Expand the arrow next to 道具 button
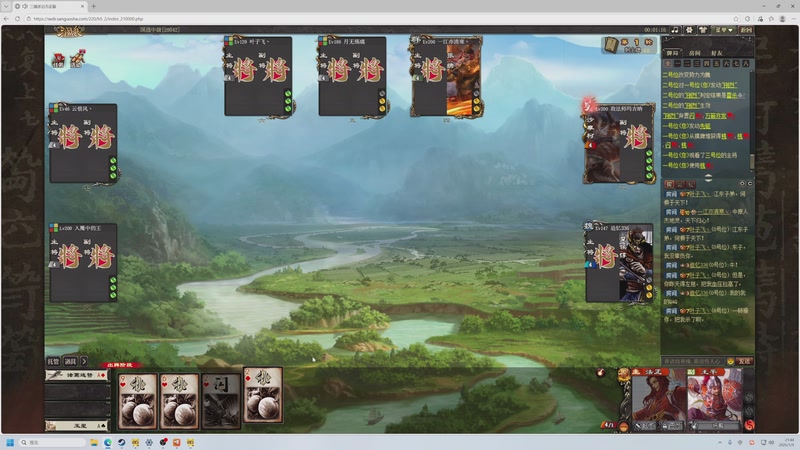Viewport: 800px width, 450px height. coord(84,361)
